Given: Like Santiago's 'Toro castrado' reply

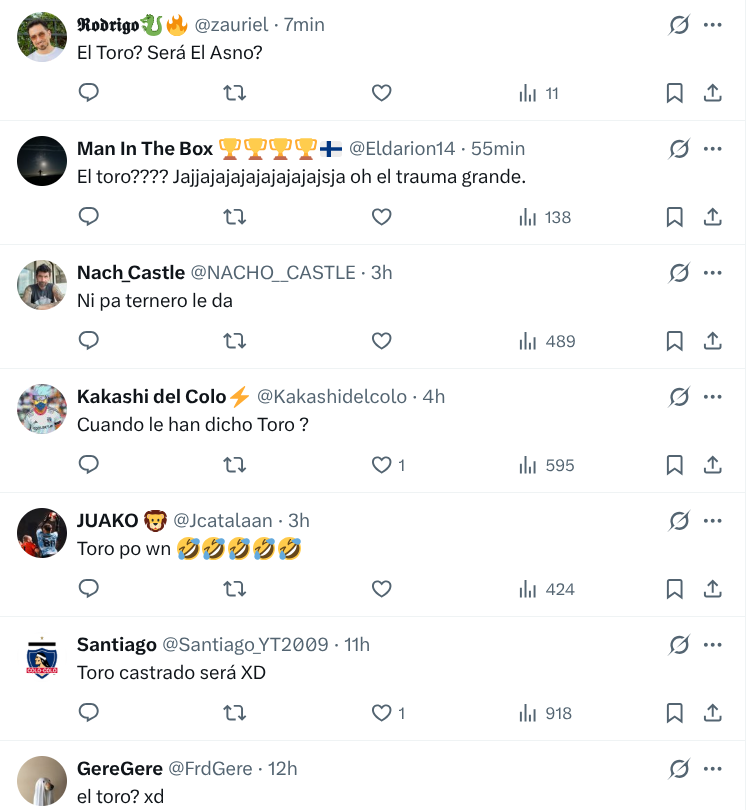Looking at the screenshot, I should [381, 713].
